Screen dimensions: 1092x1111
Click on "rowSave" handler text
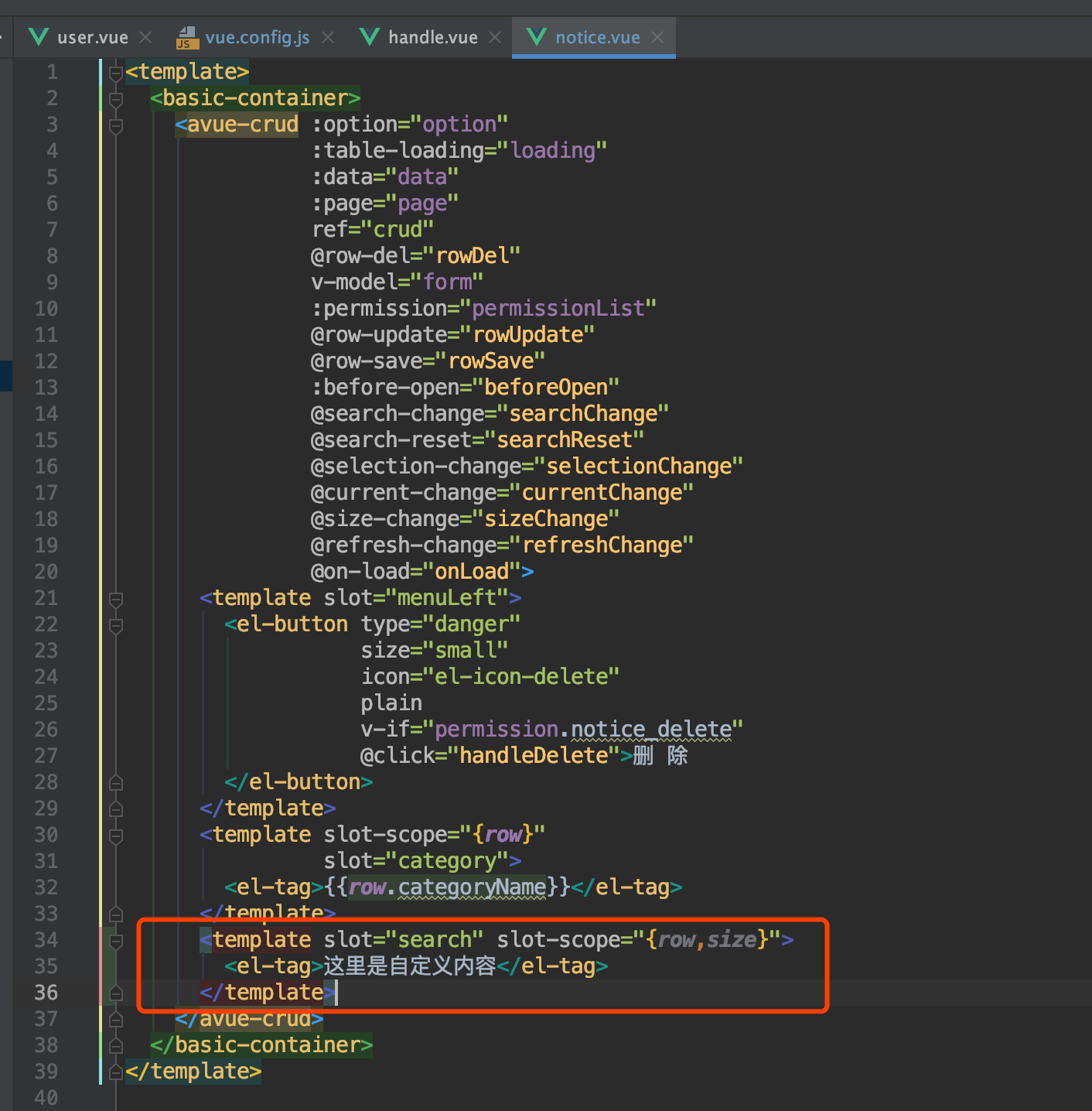tap(490, 361)
